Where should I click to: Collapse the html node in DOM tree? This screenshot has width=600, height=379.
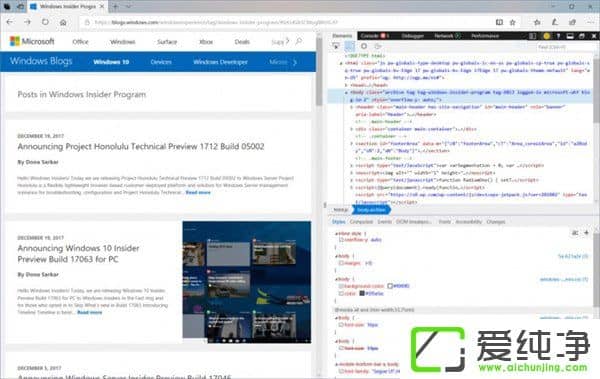[341, 63]
